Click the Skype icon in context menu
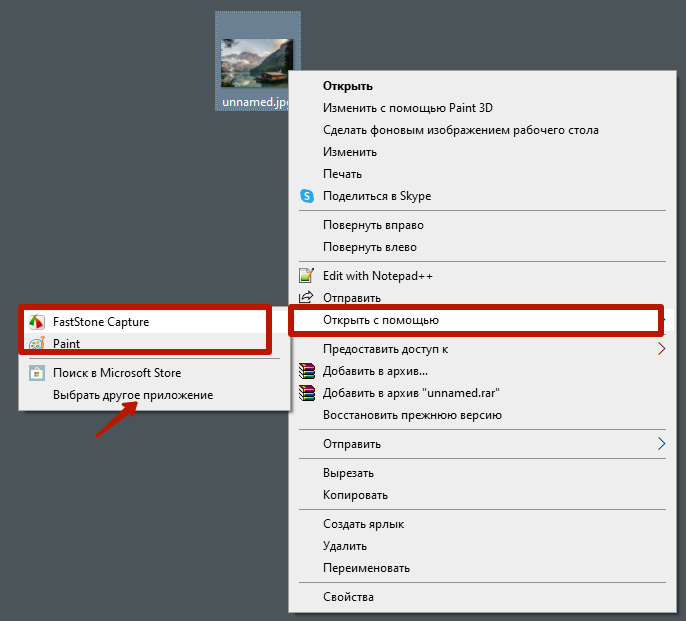The width and height of the screenshot is (686, 621). pyautogui.click(x=307, y=196)
